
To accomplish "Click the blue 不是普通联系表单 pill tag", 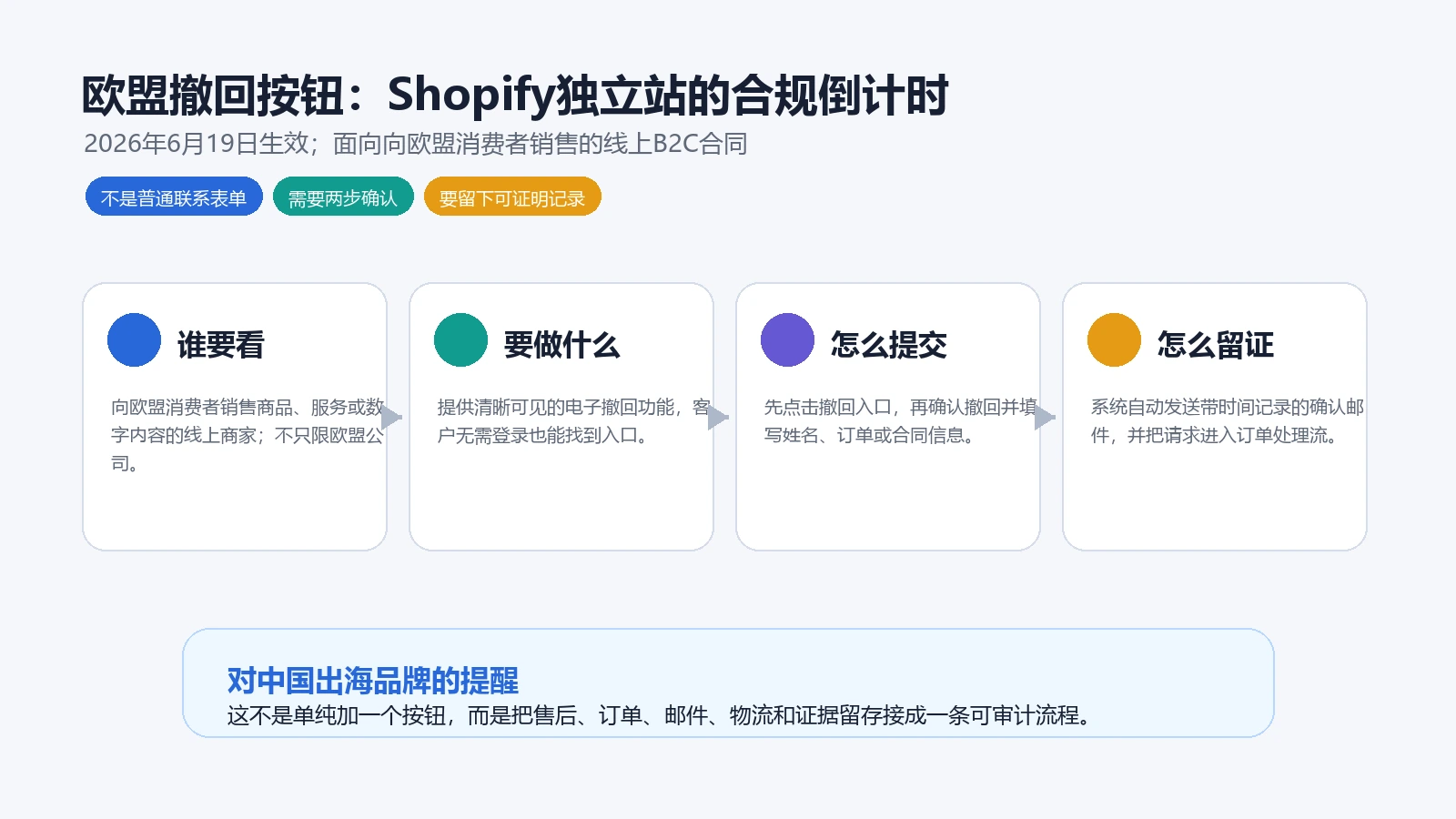I will click(174, 197).
